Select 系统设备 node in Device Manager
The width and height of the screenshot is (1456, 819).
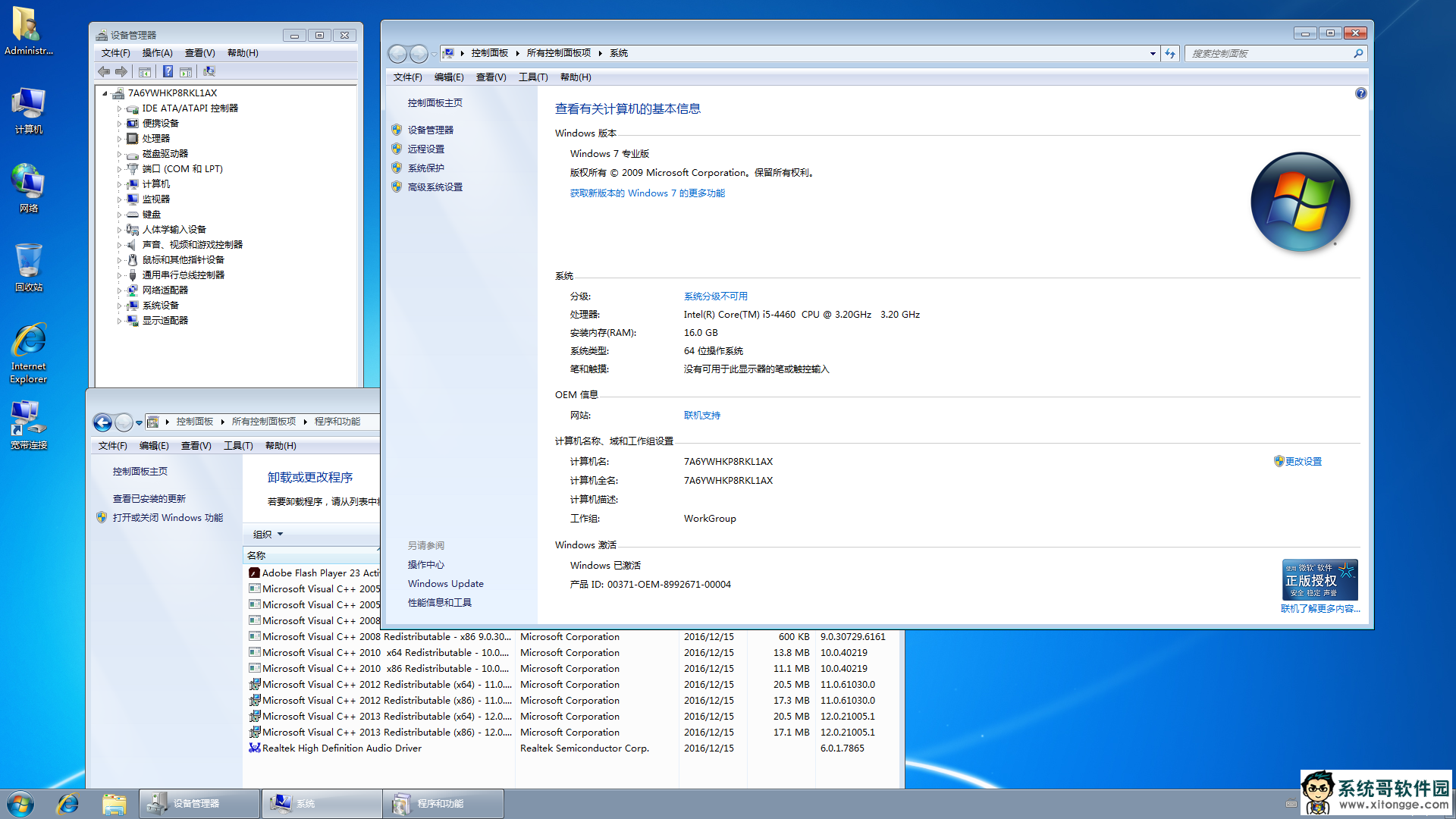pos(160,306)
